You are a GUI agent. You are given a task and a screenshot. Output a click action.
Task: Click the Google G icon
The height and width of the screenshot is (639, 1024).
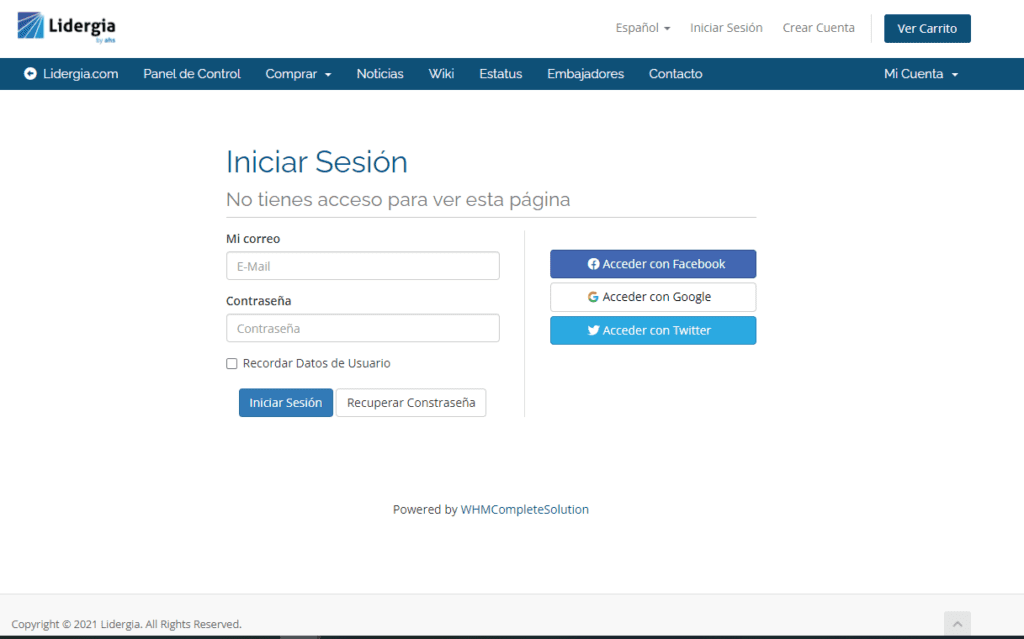593,297
